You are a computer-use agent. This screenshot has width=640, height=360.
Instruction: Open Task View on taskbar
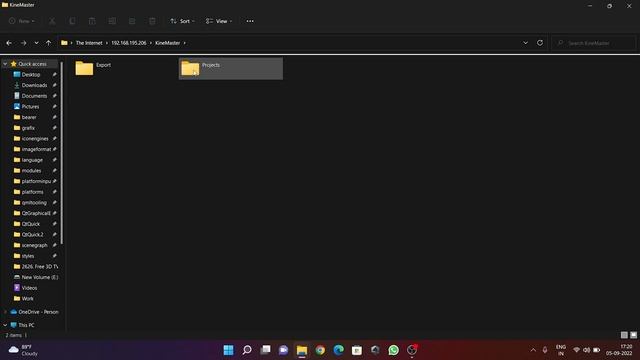(265, 350)
